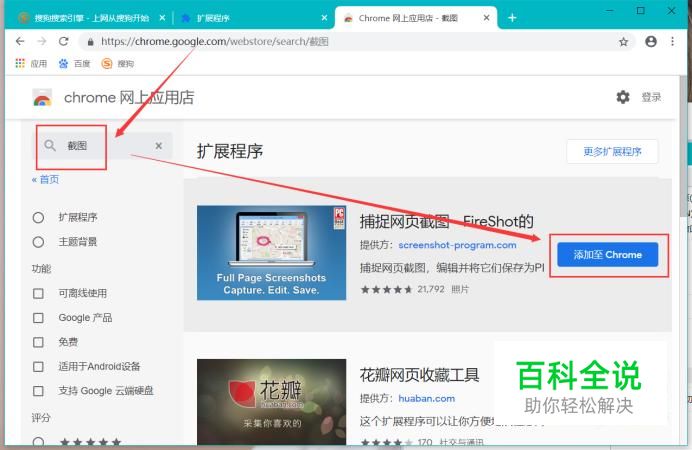Close the 扩展程序 tab
692x450 pixels.
pyautogui.click(x=324, y=18)
